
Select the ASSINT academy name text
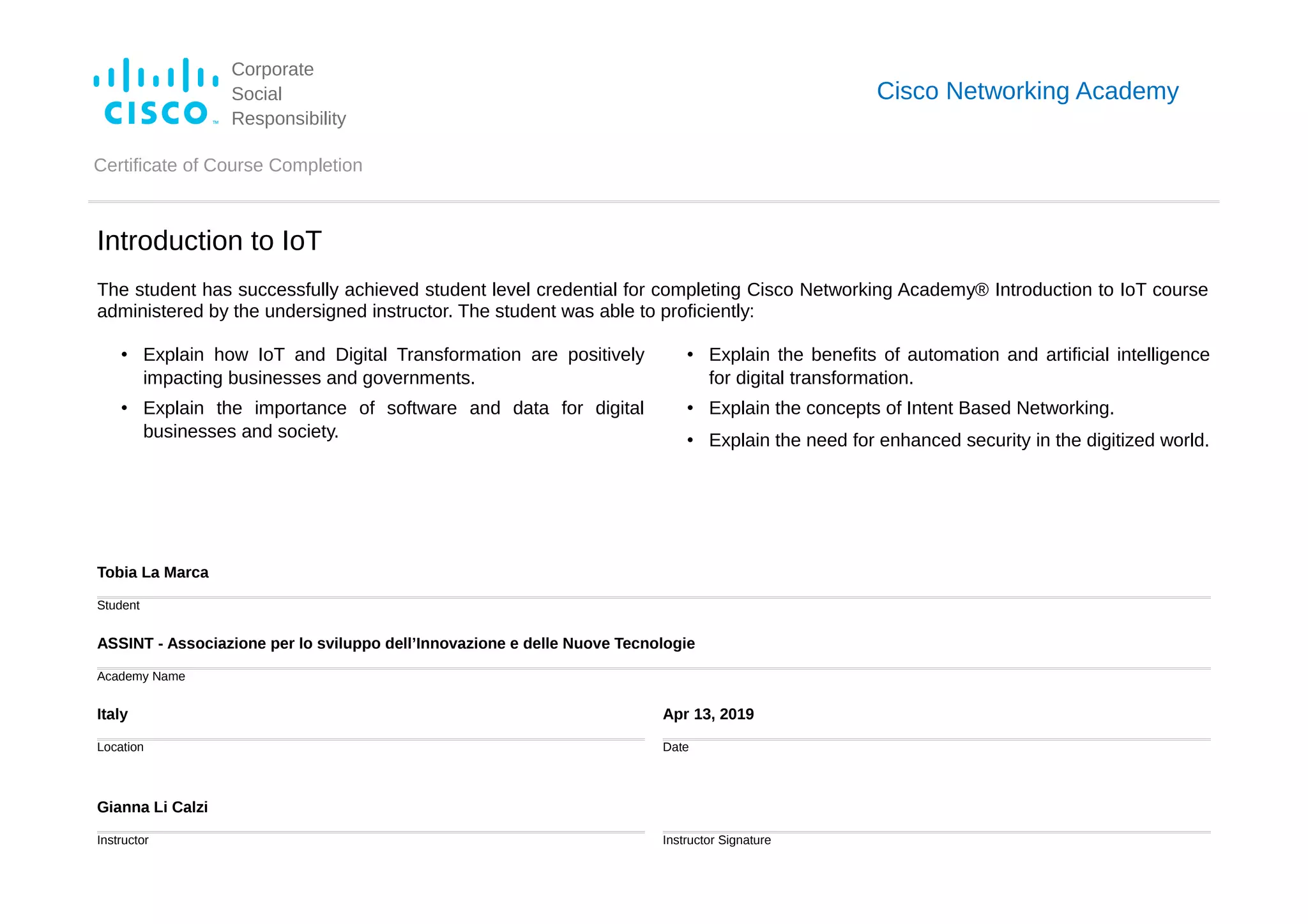pos(396,644)
